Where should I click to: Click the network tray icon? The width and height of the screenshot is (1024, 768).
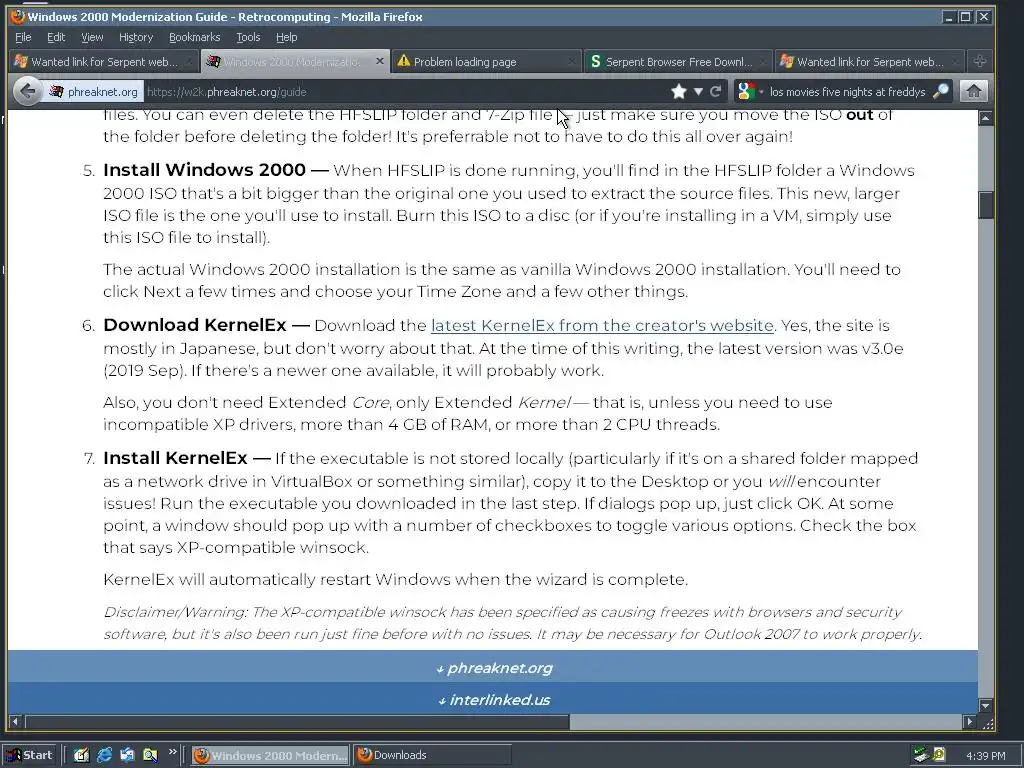pos(921,755)
